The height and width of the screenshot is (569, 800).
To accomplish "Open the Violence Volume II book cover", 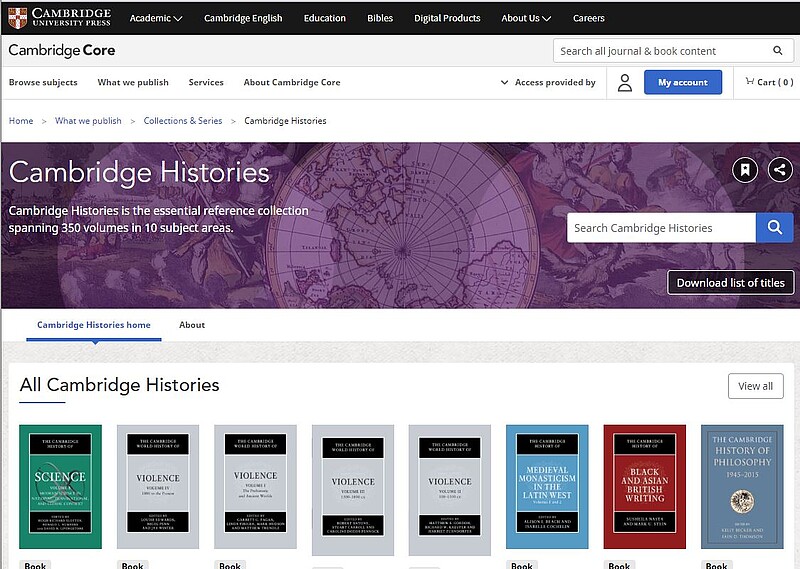I will coord(449,490).
